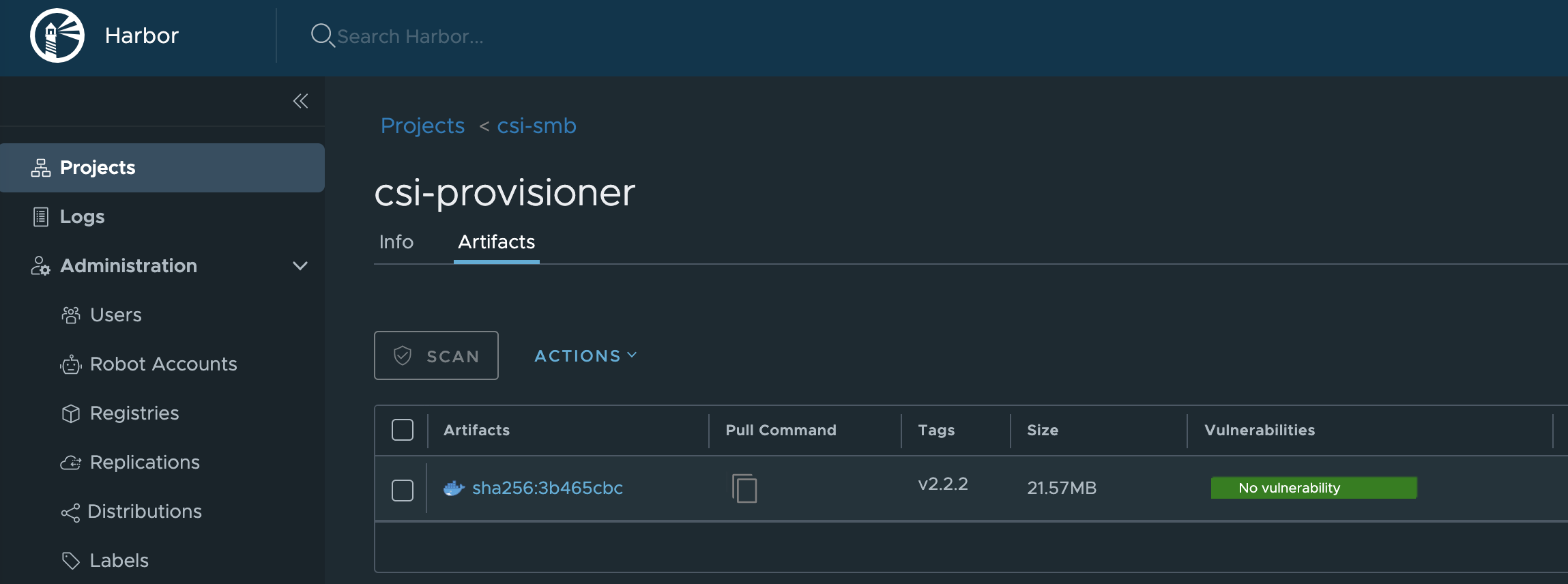Select the Artifacts tab

tap(497, 242)
